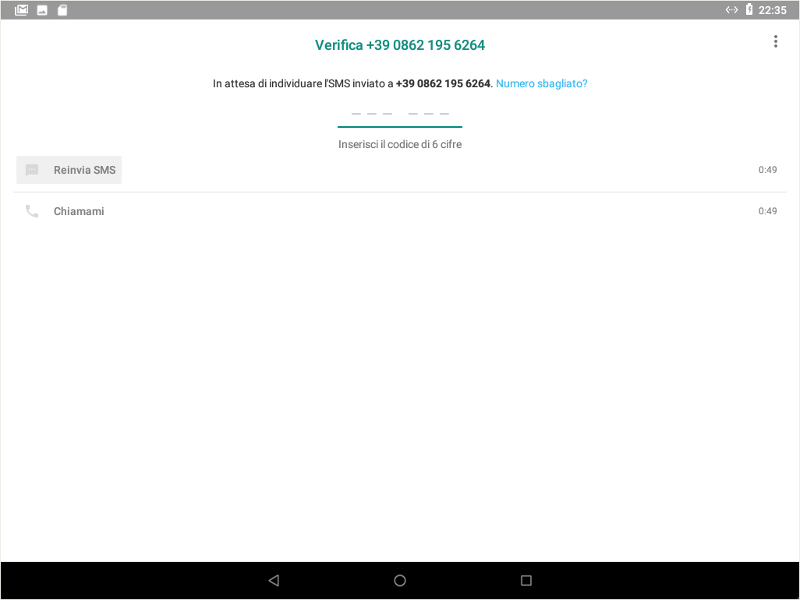Click the "Verifica +39 0862 195 6264" title

tap(400, 45)
